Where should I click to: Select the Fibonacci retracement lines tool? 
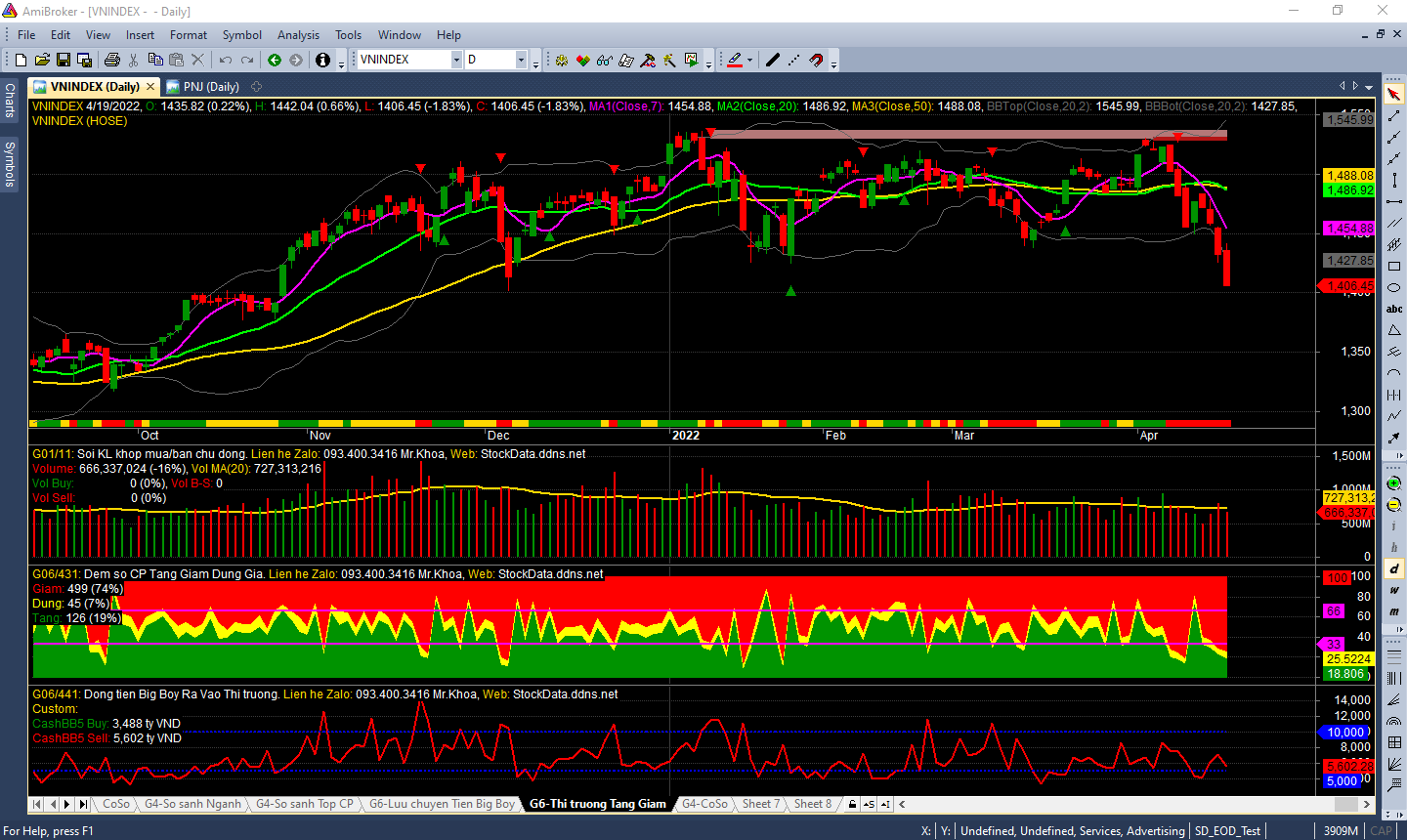tap(1394, 655)
